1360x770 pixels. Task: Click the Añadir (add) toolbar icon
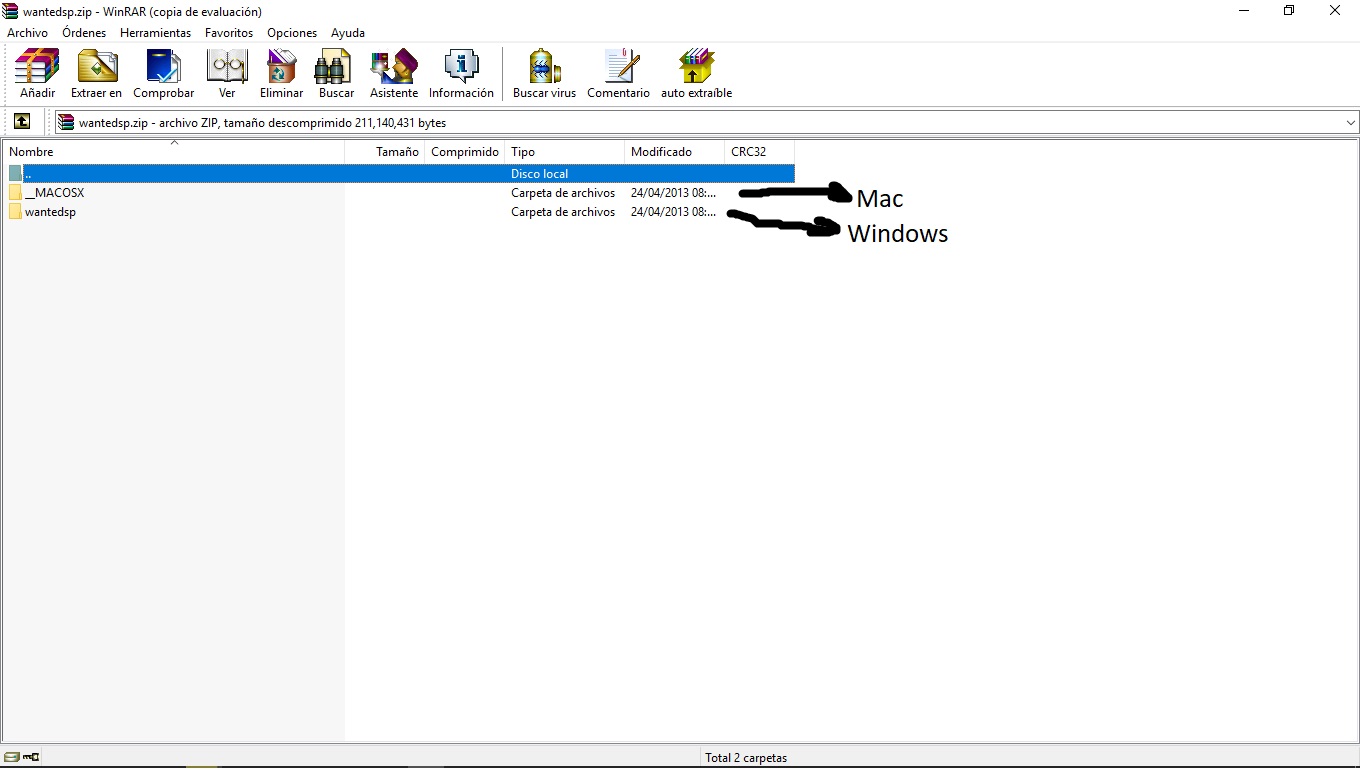tap(37, 67)
